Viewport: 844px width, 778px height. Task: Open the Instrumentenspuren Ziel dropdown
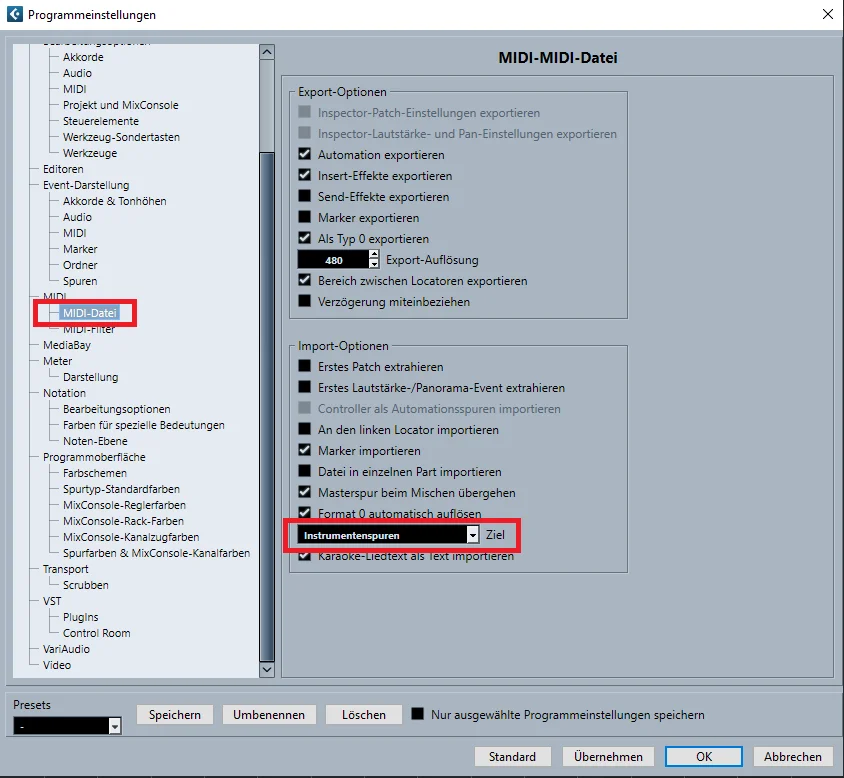click(x=388, y=535)
